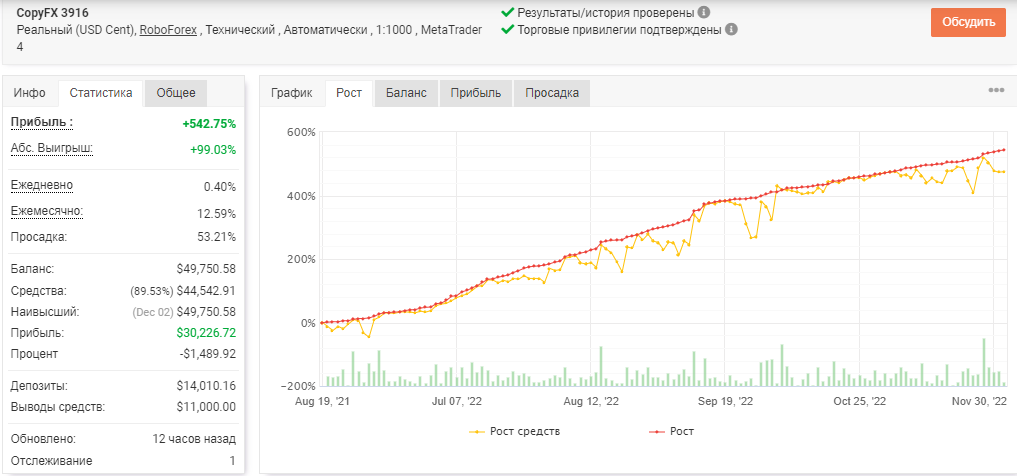This screenshot has width=1017, height=476.
Task: Open the RoboForex broker link
Action: (x=168, y=30)
